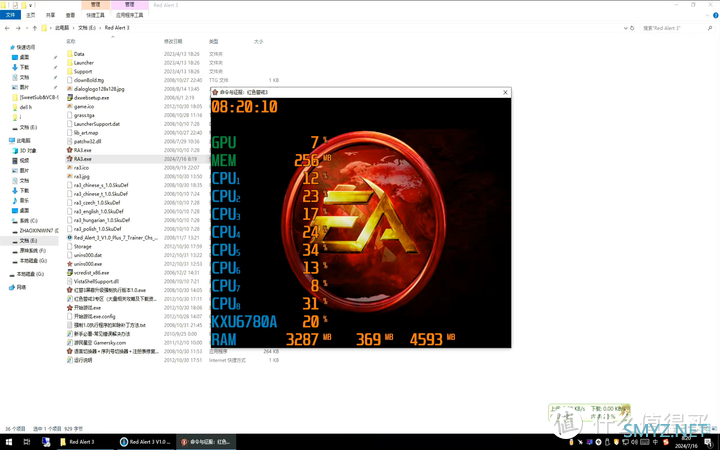
Task: Open the recent locations dropdown
Action: pos(27,28)
